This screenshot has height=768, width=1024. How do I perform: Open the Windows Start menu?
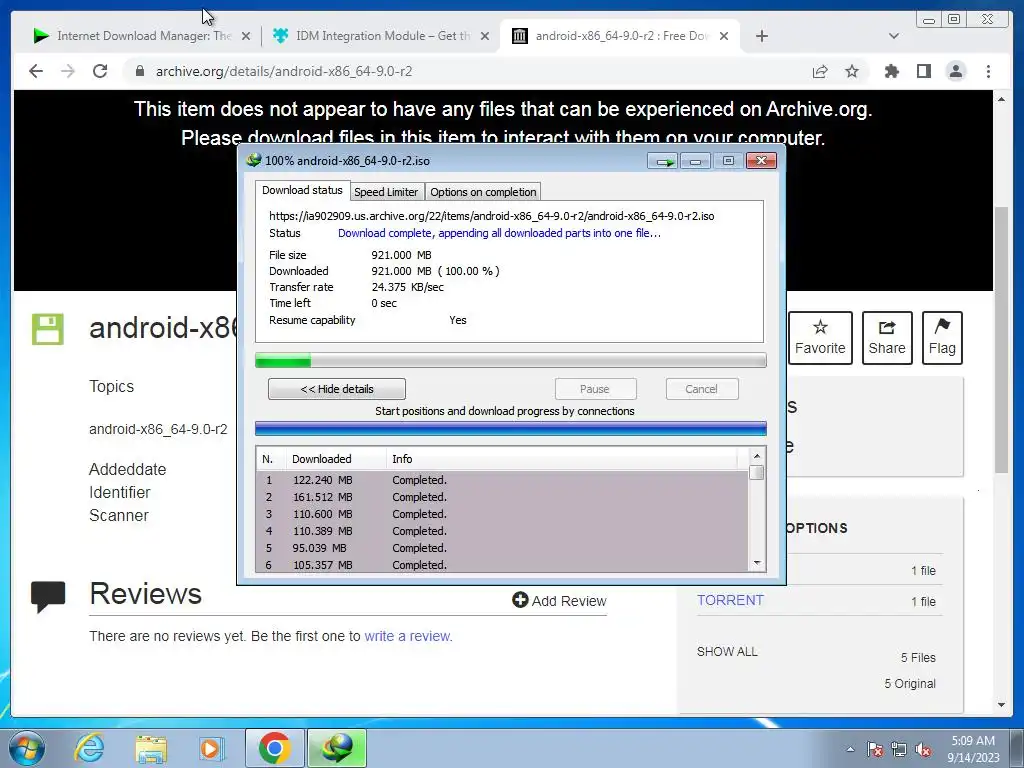coord(27,748)
